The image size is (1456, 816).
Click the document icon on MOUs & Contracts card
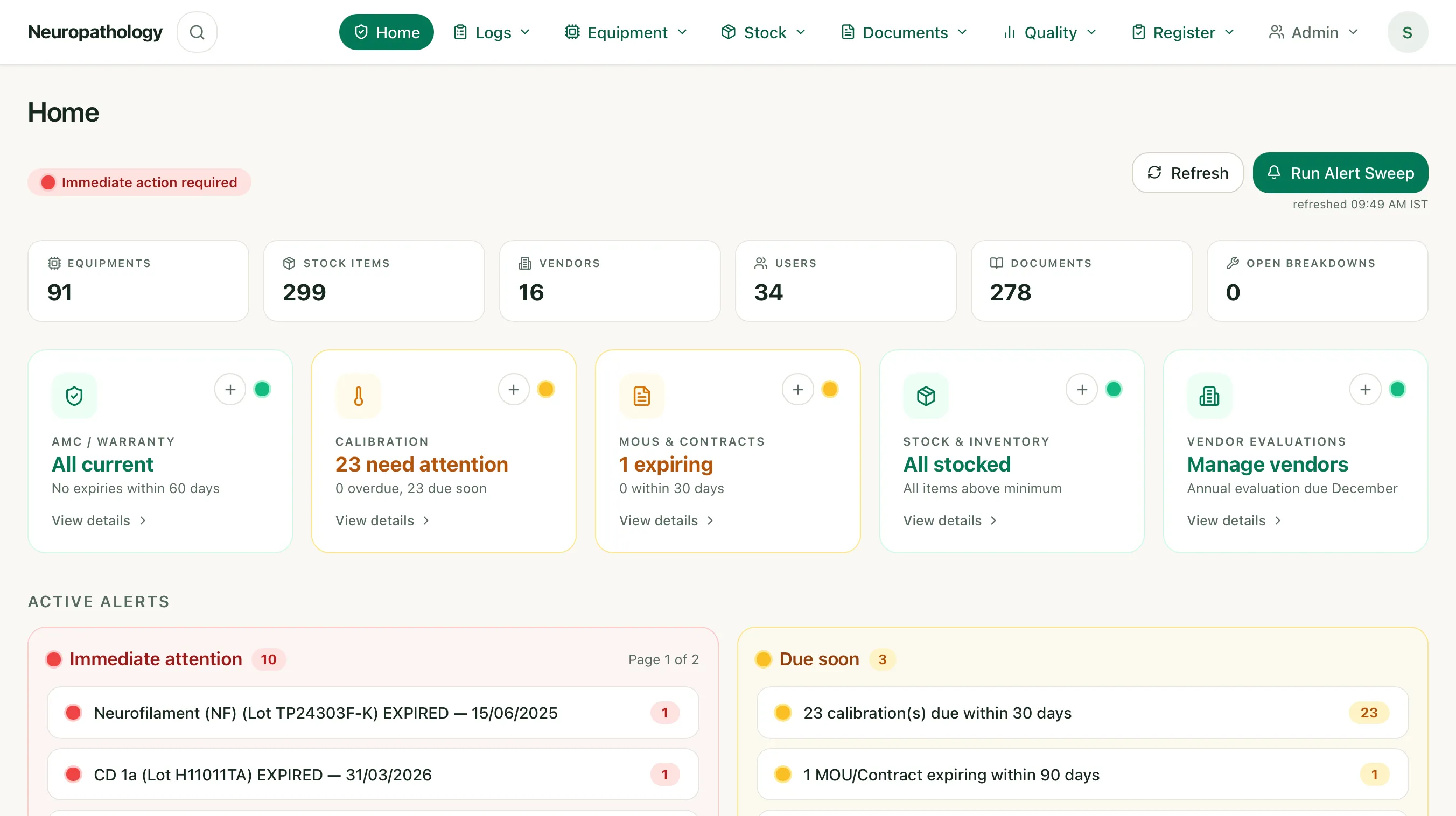click(641, 396)
